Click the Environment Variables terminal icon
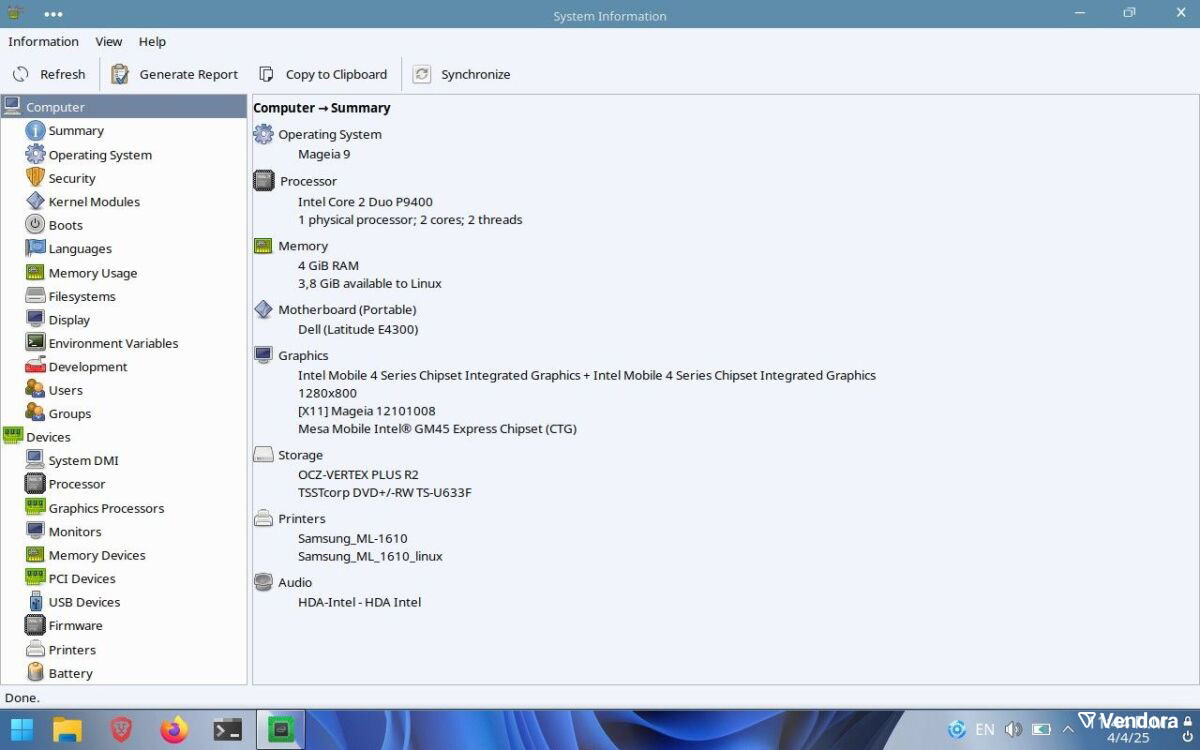Screen dimensions: 1200x750 [35, 343]
